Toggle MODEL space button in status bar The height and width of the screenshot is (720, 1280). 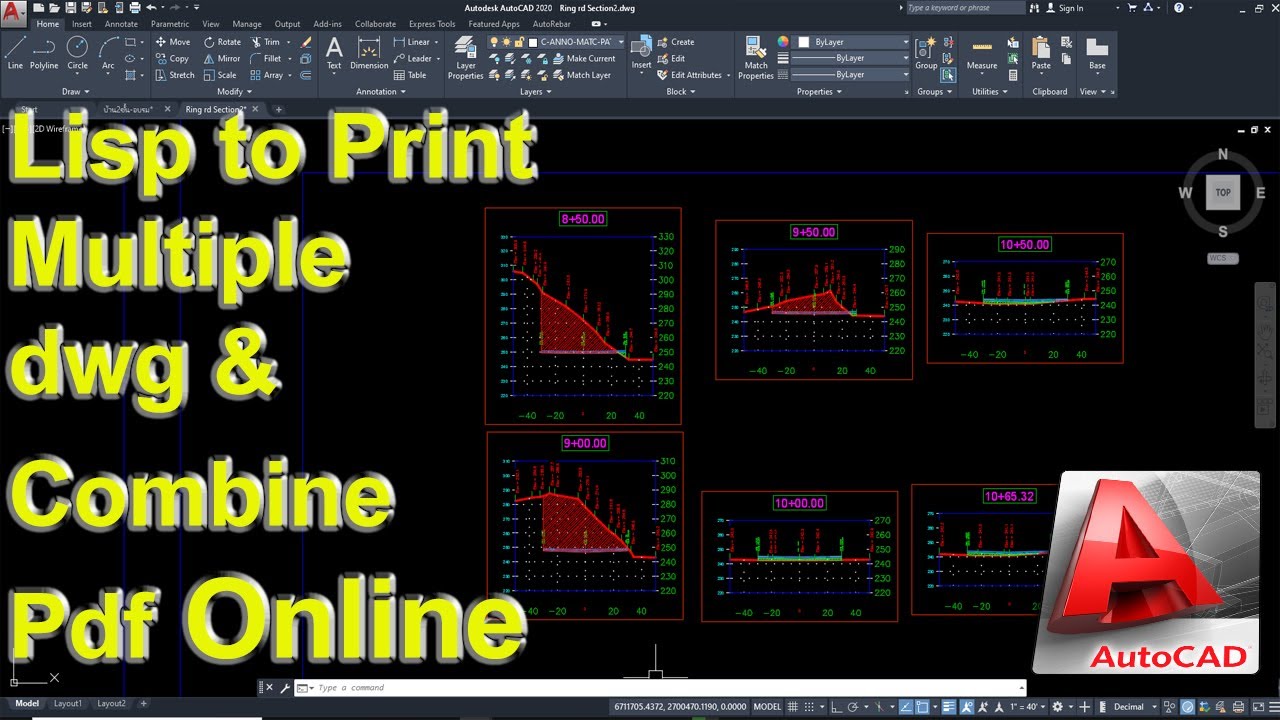coord(767,707)
